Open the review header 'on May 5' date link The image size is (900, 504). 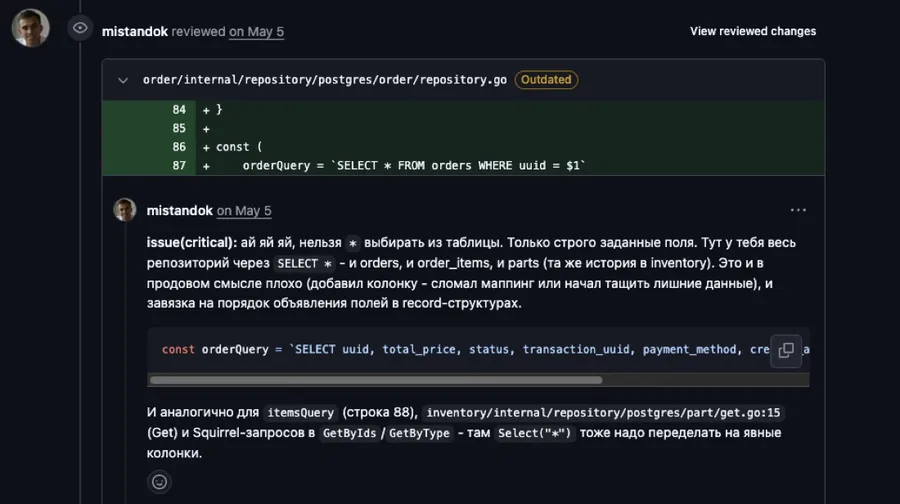click(x=256, y=32)
